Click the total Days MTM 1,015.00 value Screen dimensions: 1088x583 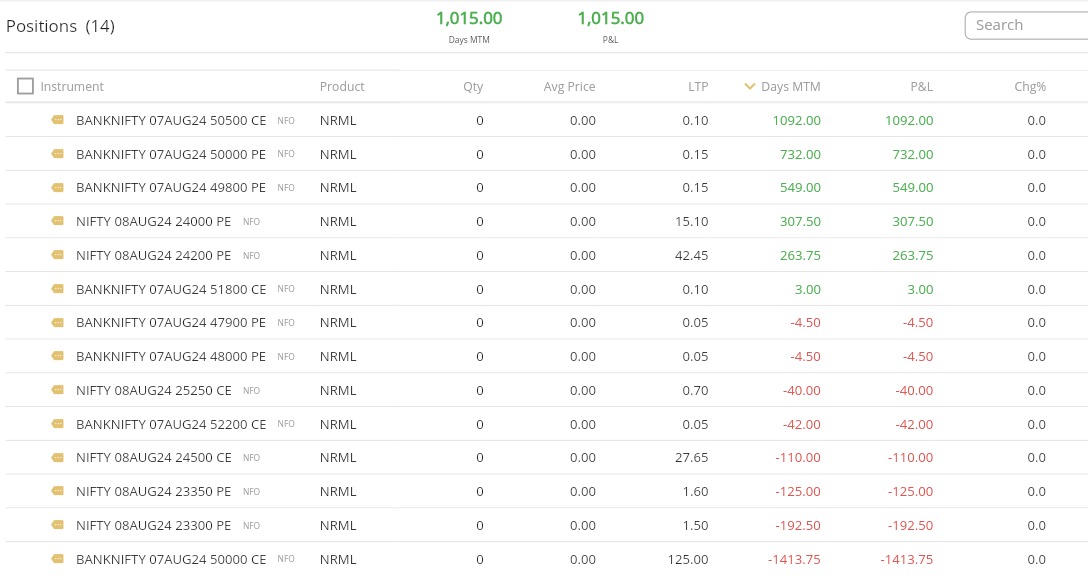tap(469, 18)
